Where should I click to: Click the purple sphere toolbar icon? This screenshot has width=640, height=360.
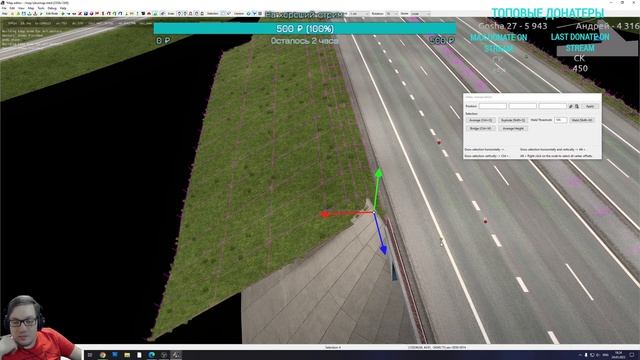tap(91, 13)
